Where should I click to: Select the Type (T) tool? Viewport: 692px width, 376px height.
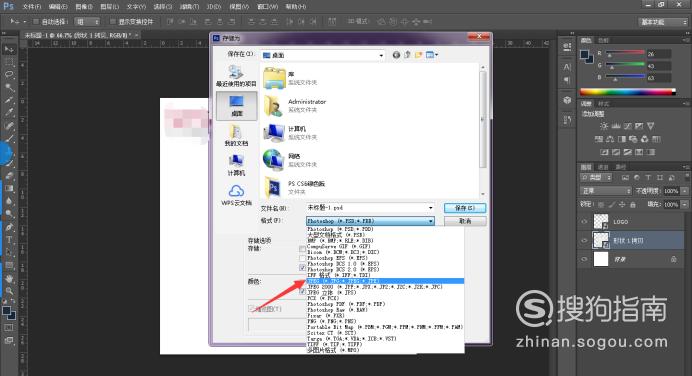pos(9,240)
